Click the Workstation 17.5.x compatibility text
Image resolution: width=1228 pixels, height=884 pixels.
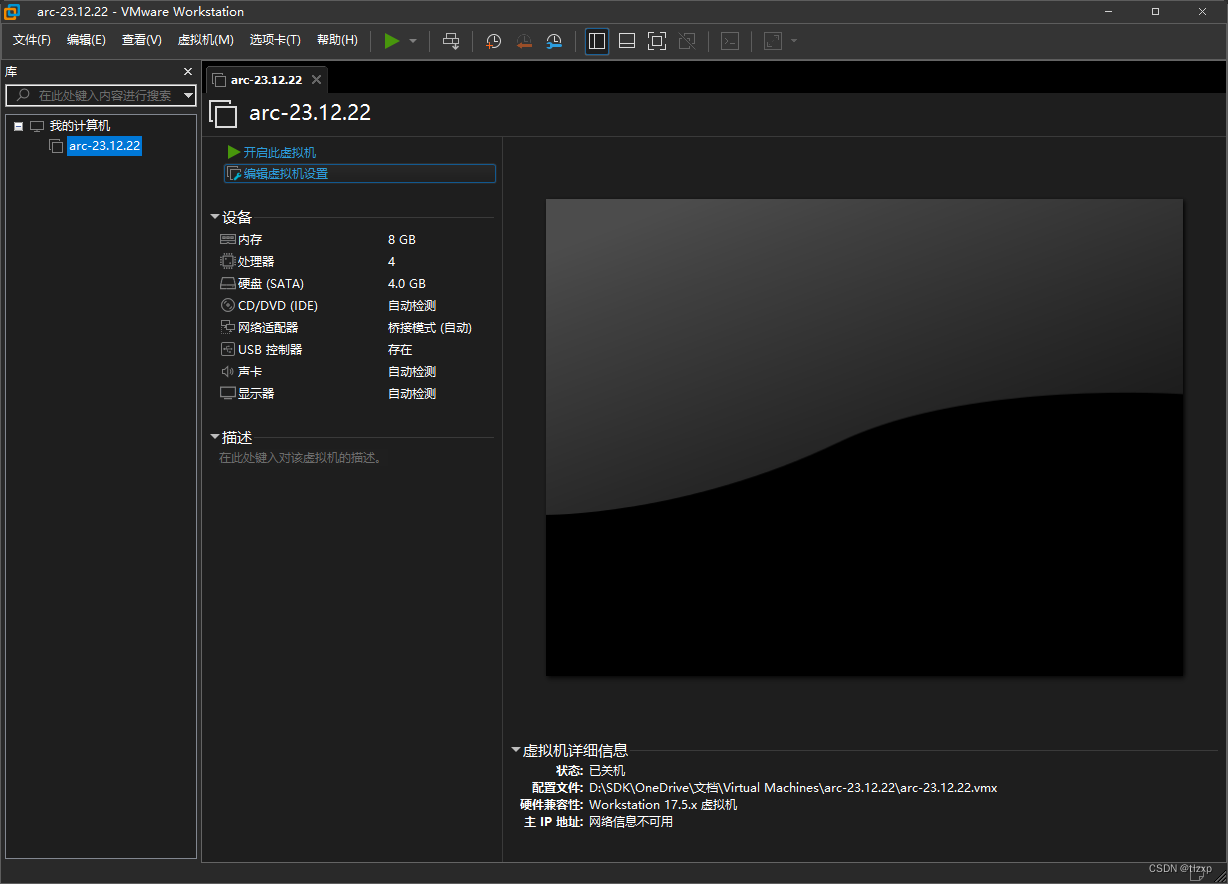(663, 805)
